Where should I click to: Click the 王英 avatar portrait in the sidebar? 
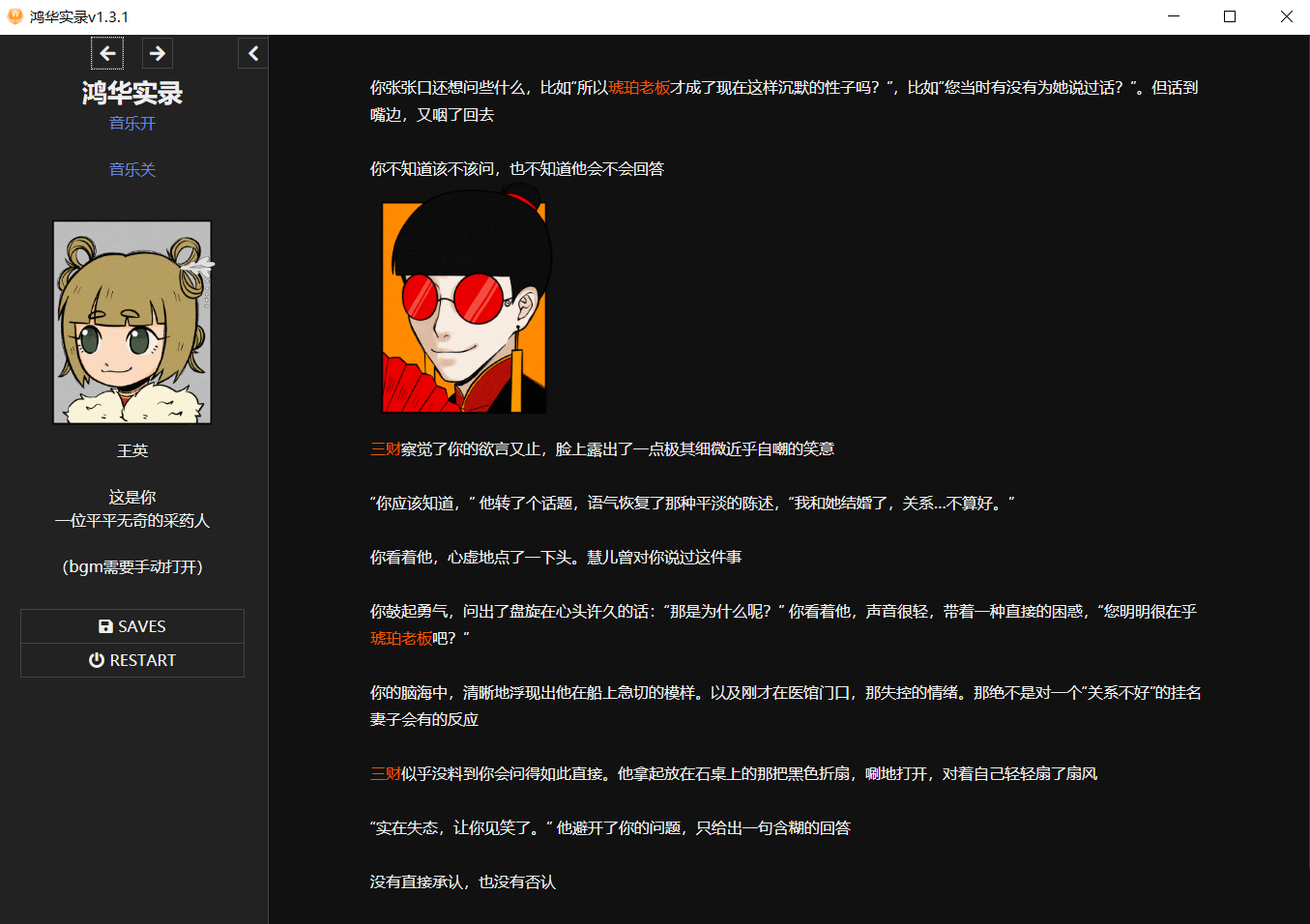[x=132, y=323]
